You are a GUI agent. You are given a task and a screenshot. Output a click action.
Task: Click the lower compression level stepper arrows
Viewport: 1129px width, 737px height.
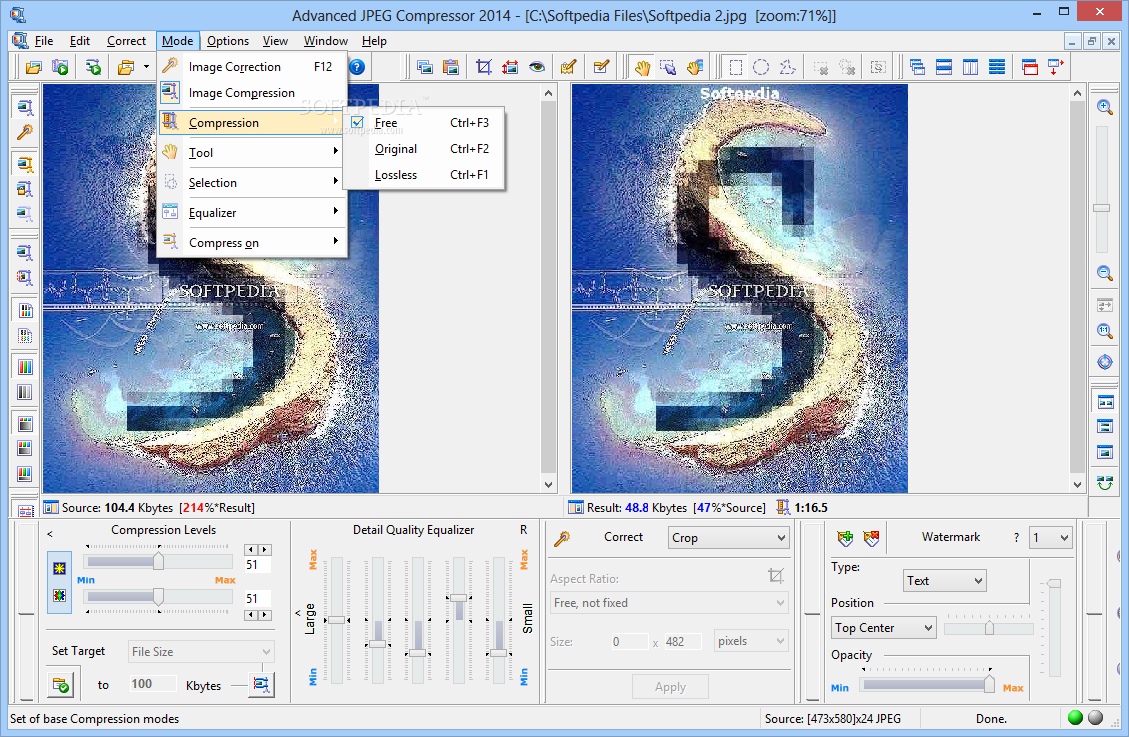coord(258,615)
